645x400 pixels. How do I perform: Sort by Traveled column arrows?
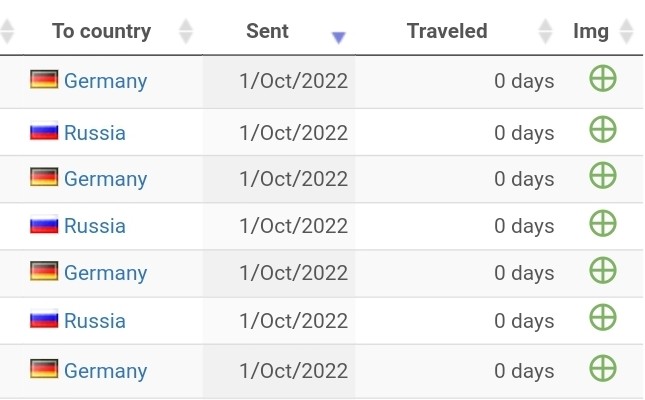click(x=545, y=31)
